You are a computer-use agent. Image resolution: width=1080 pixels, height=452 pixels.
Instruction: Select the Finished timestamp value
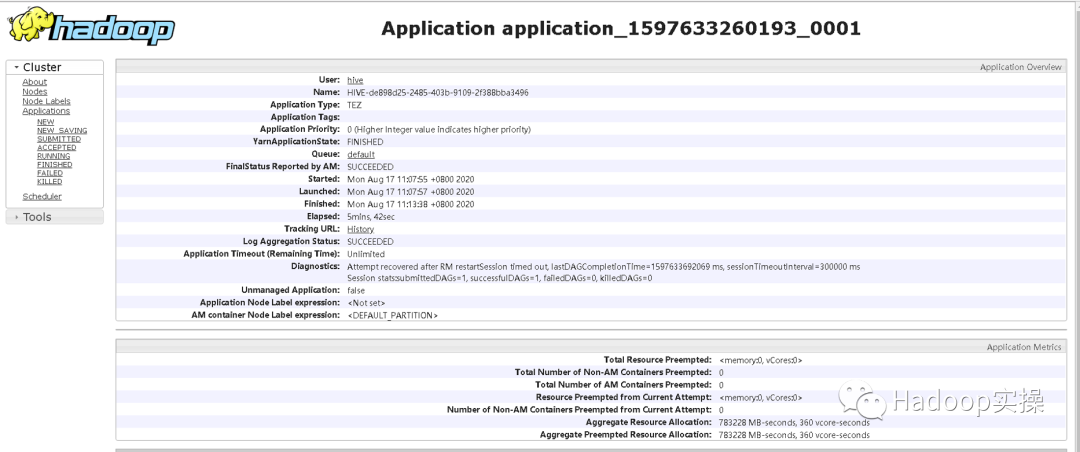click(411, 204)
